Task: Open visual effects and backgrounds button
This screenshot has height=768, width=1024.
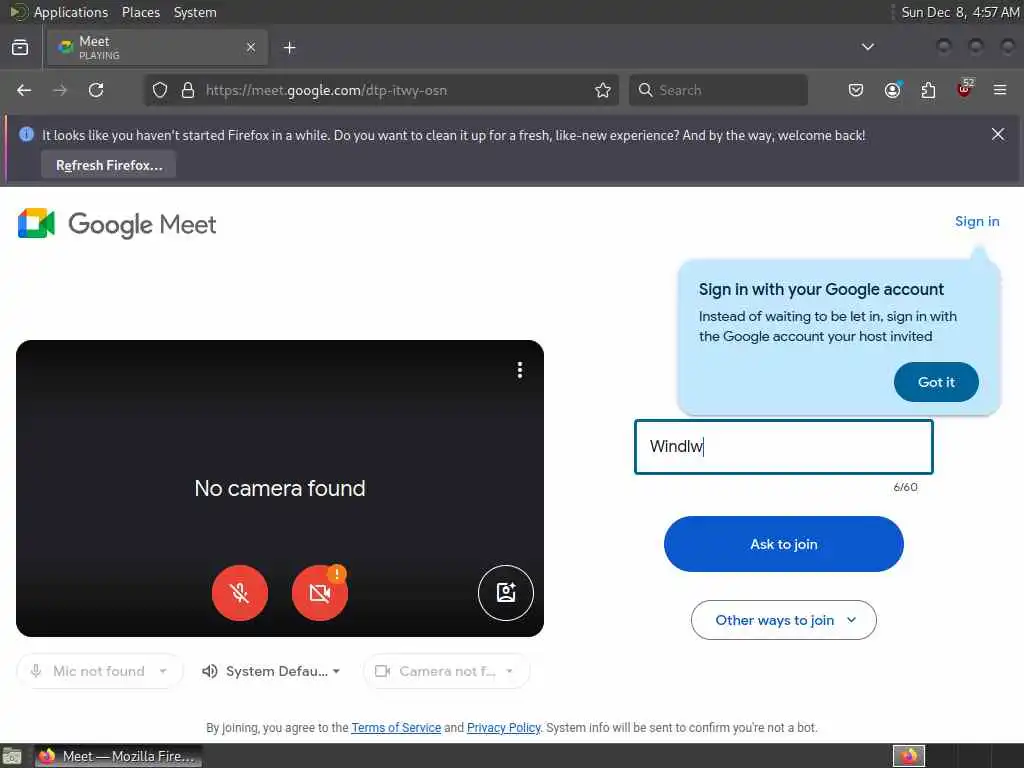Action: tap(505, 592)
